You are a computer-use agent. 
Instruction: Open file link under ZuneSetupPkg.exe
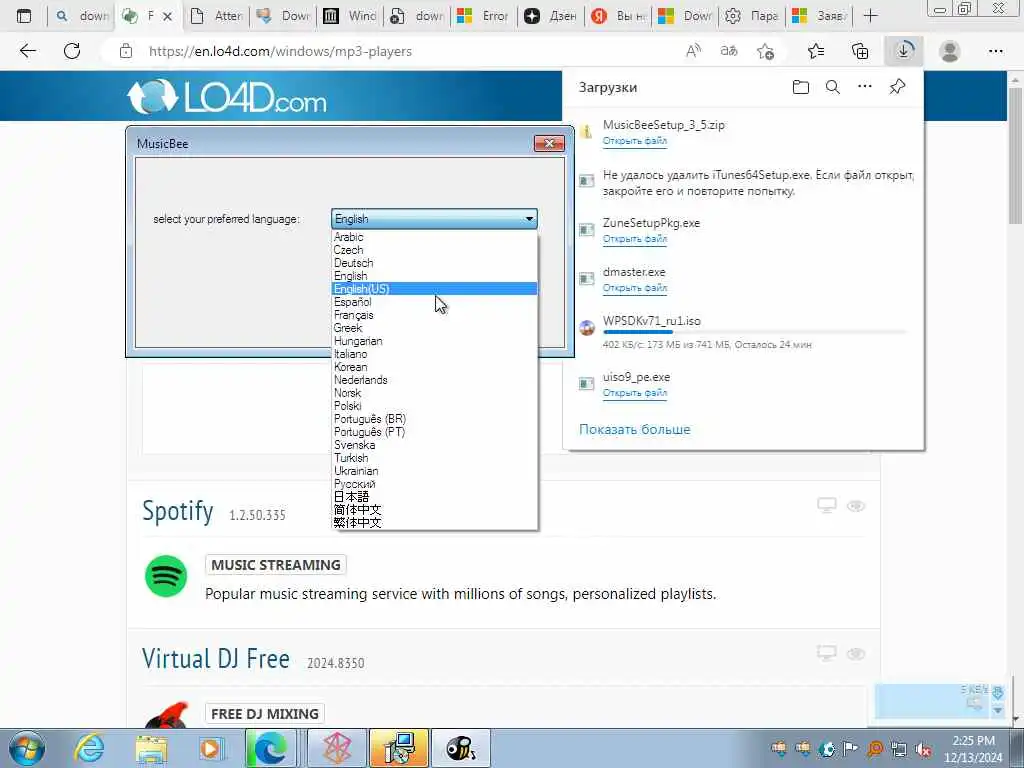[x=634, y=239]
